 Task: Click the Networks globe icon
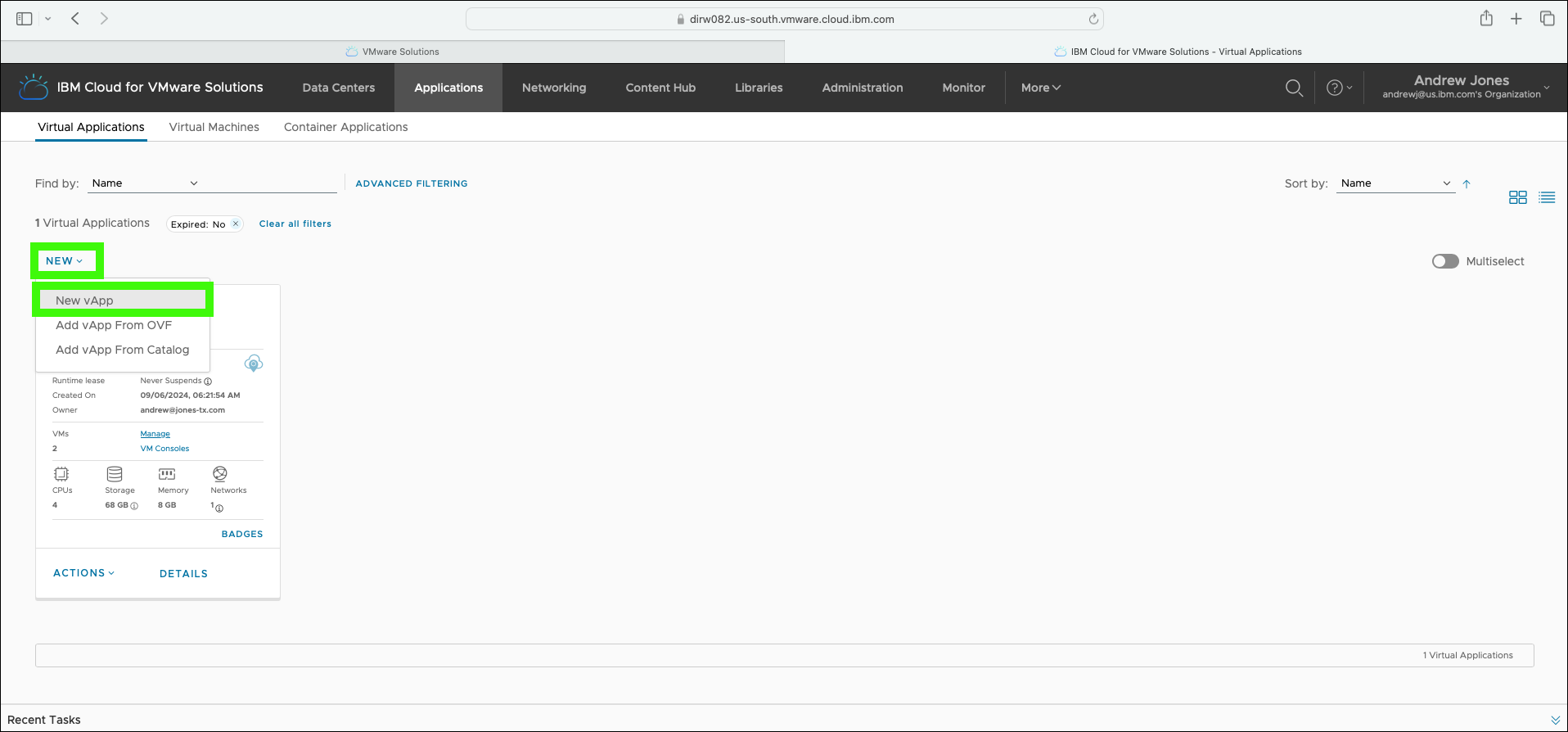tap(220, 473)
